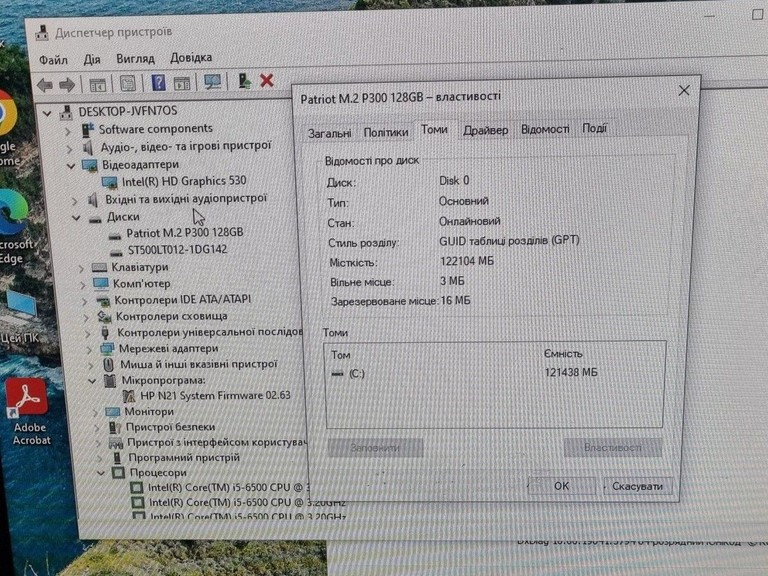Screen dimensions: 768x576
Task: Select Patriot M.2 P300 128GB tree item
Action: click(x=185, y=233)
